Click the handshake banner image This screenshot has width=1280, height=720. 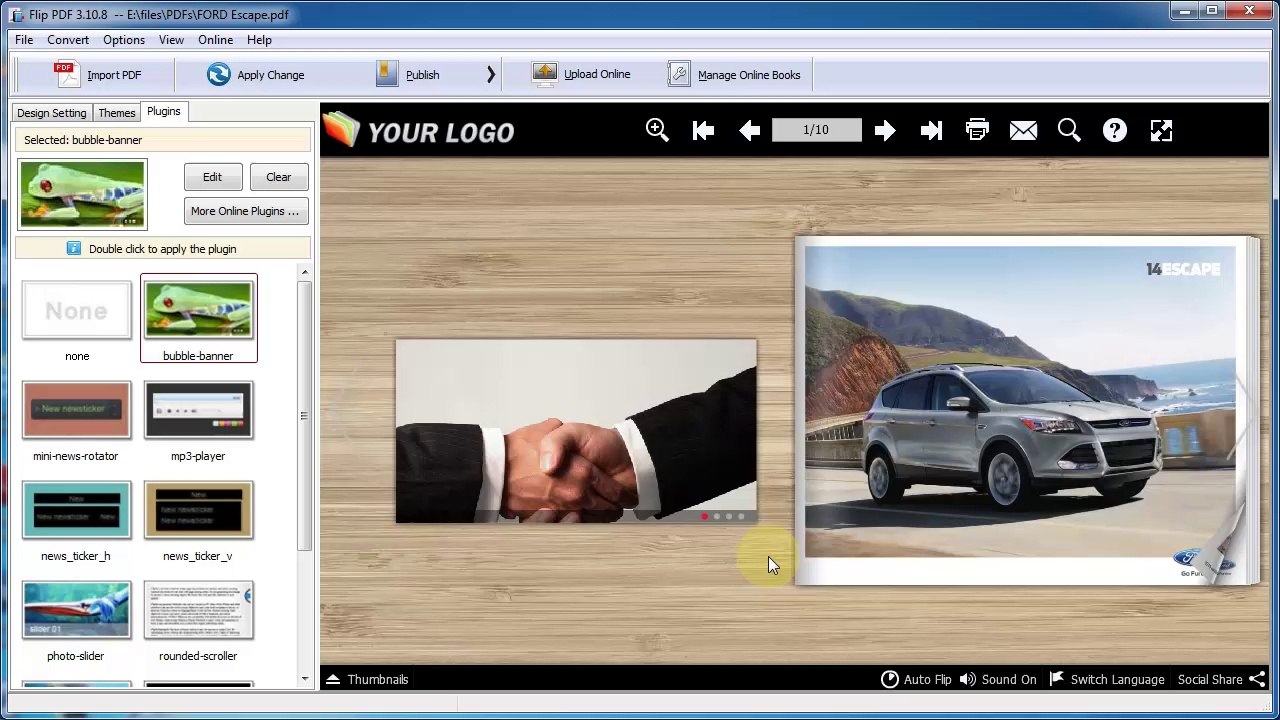(576, 431)
